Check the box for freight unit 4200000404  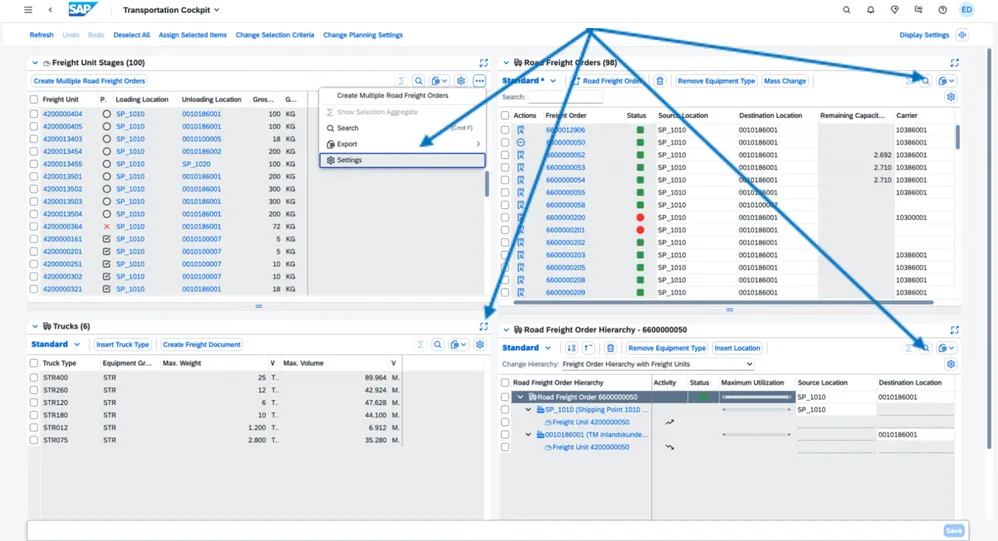pos(34,114)
